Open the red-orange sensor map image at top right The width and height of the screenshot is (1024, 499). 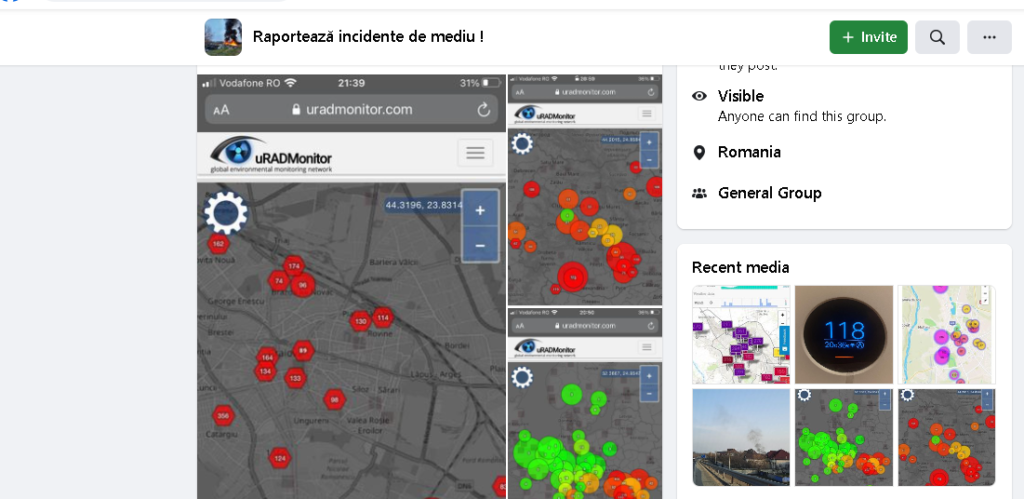pos(585,189)
